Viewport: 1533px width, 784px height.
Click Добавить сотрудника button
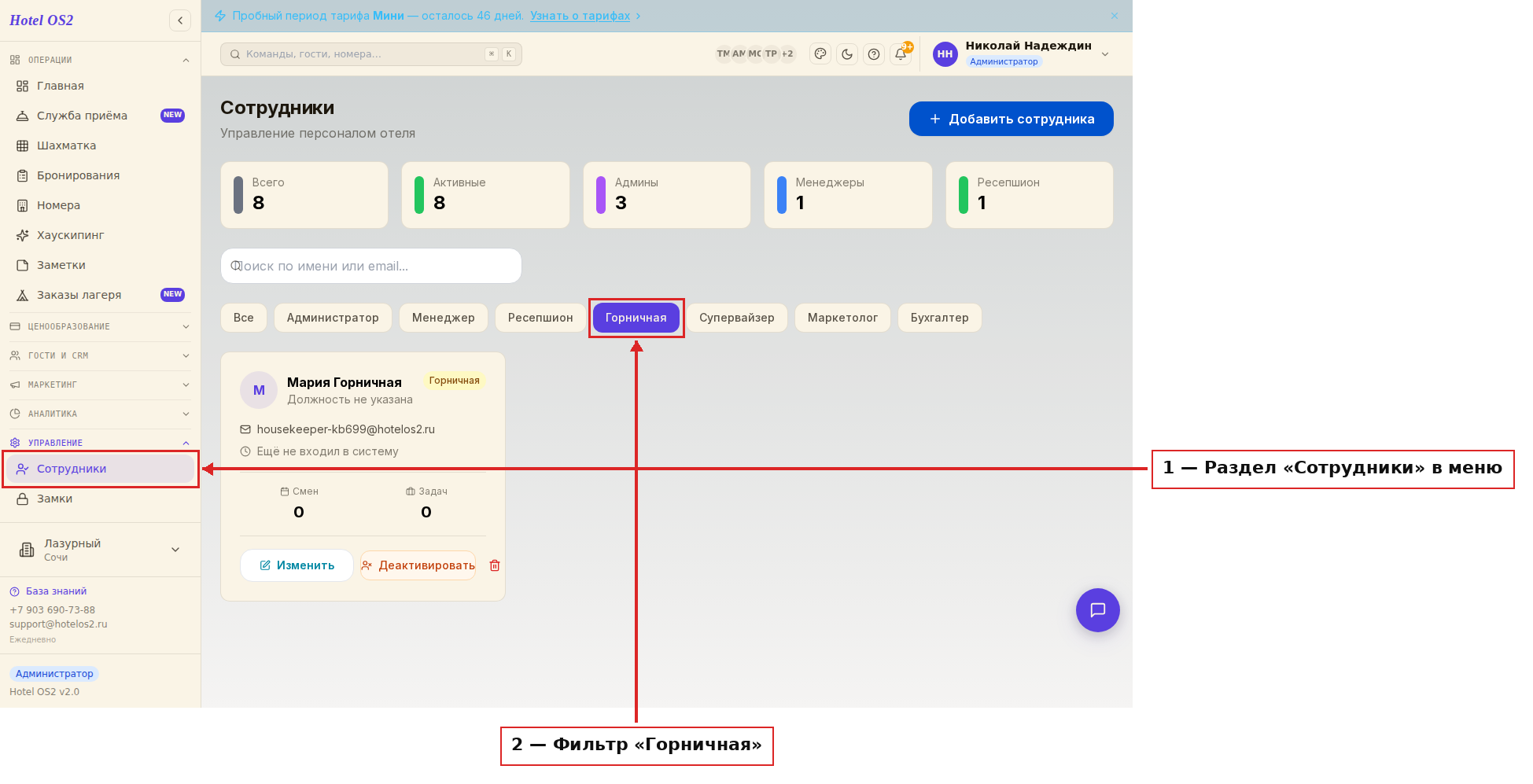(1012, 119)
